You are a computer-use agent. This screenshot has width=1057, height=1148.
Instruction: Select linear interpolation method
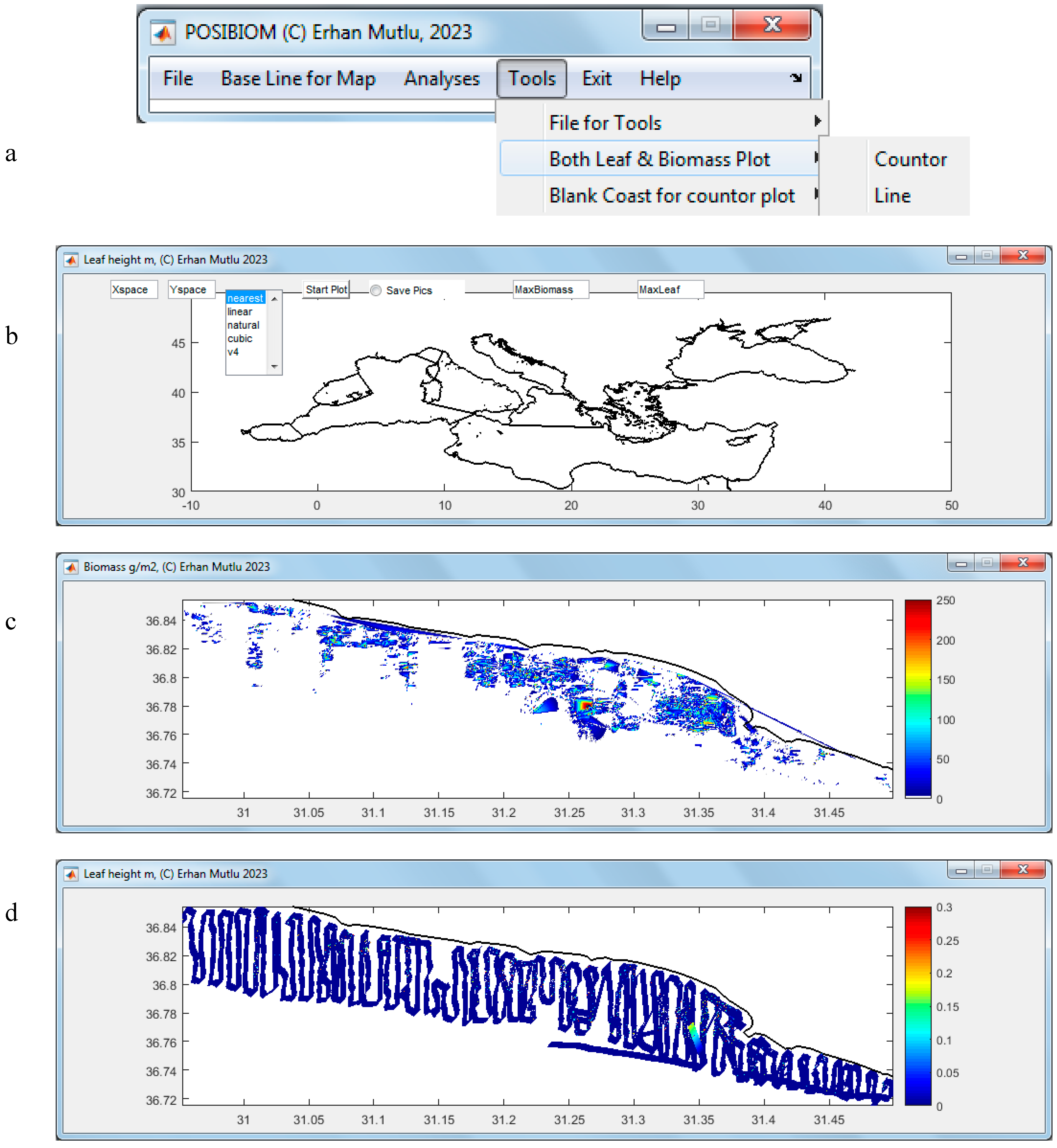click(x=240, y=312)
